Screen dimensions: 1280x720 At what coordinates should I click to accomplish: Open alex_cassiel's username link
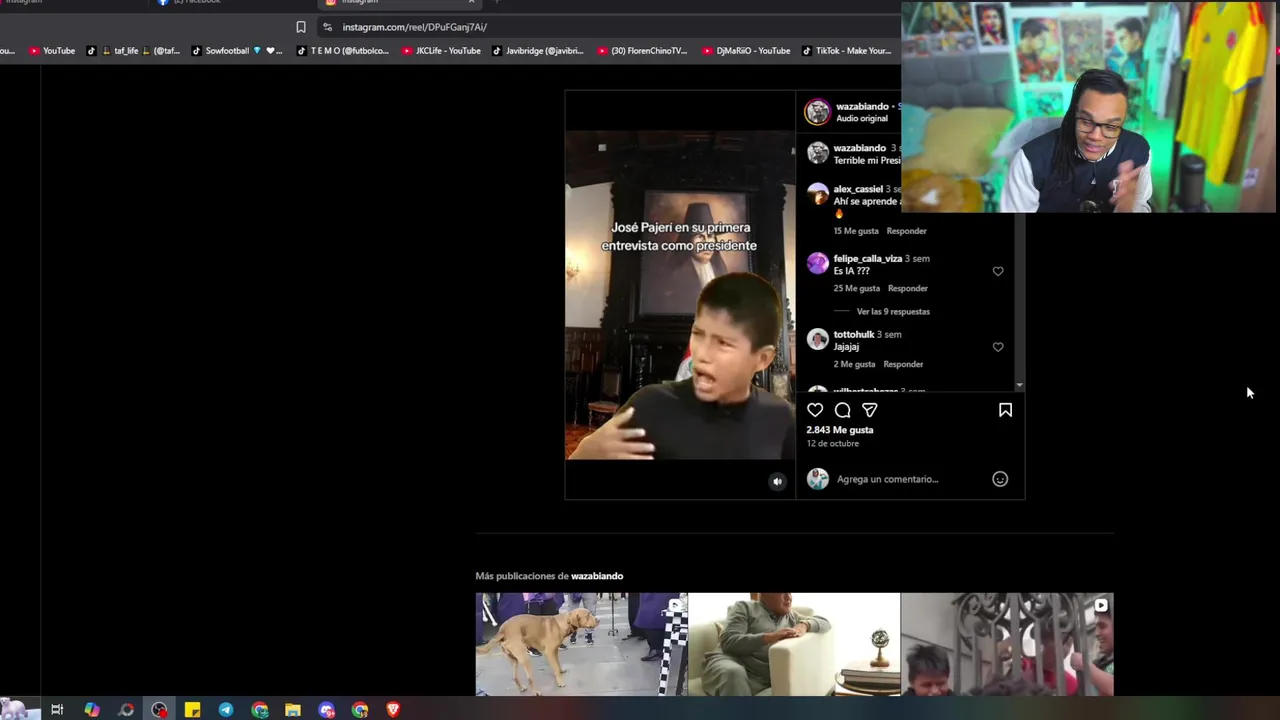coord(858,189)
